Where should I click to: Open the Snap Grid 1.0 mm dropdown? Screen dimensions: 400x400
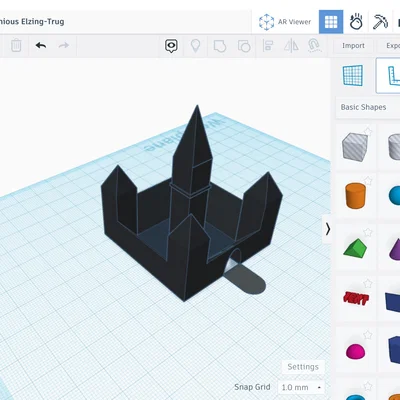(301, 387)
